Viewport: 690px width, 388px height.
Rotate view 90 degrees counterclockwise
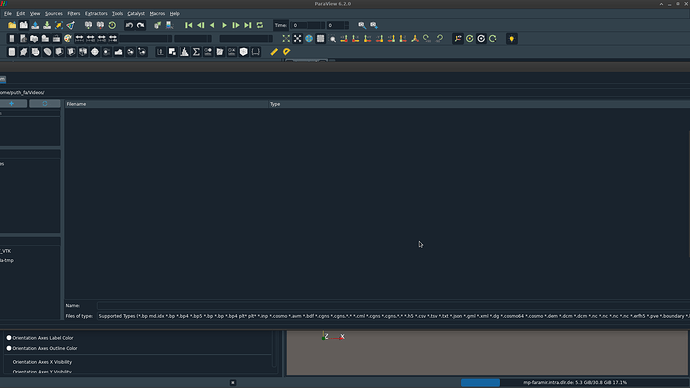[x=439, y=39]
